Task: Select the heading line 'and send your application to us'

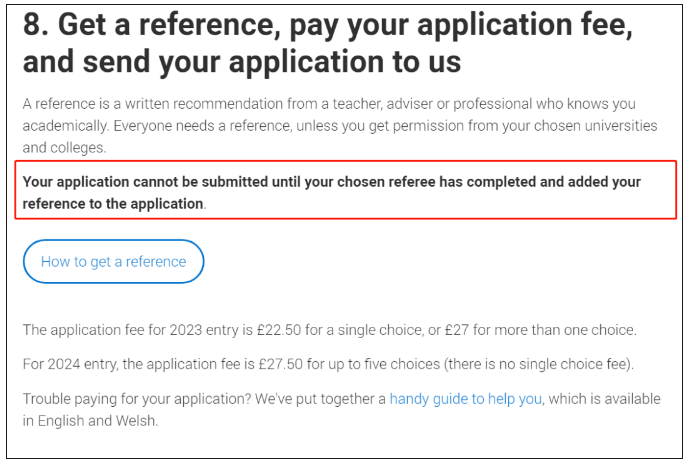Action: (242, 61)
